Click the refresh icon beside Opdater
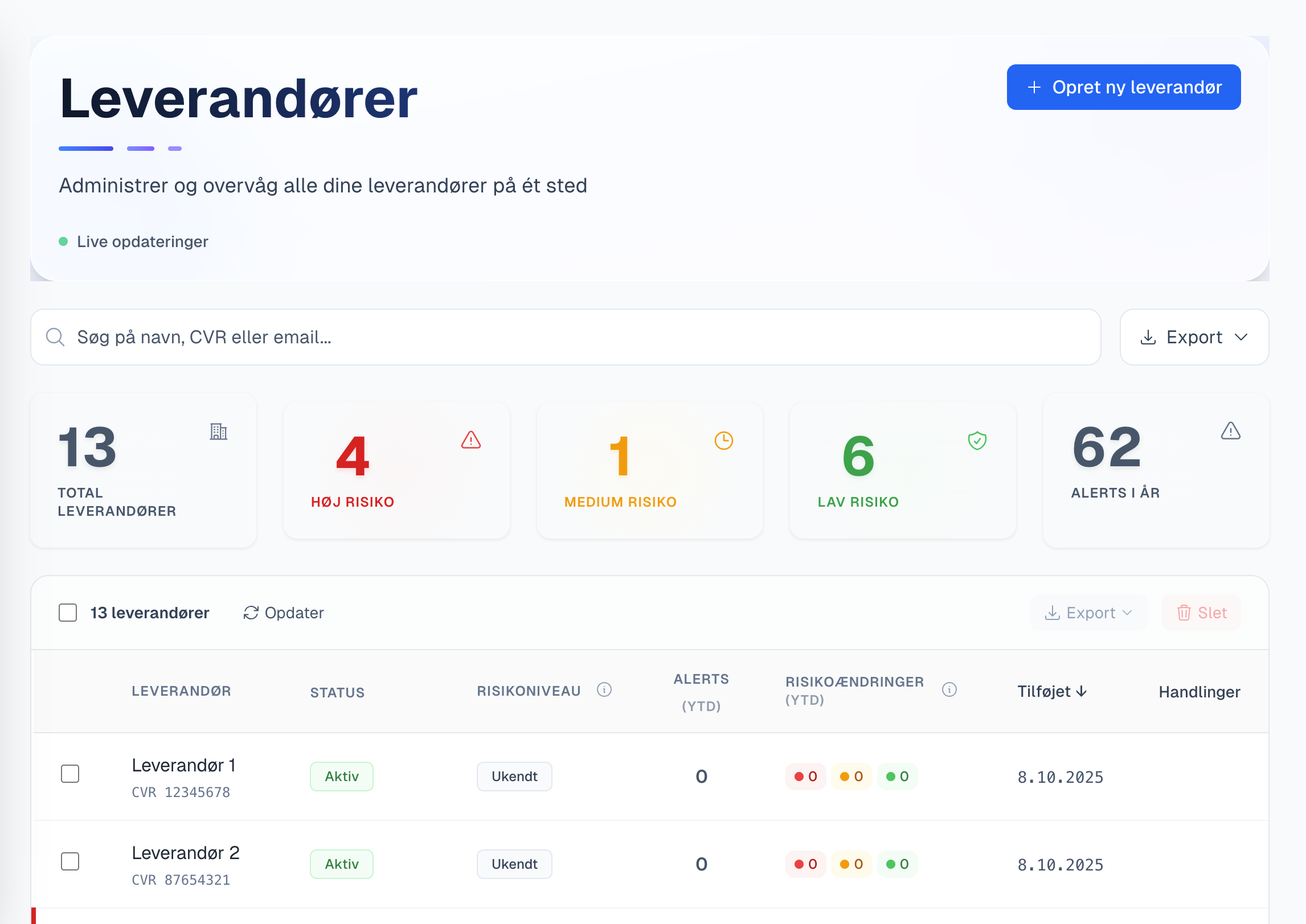The width and height of the screenshot is (1306, 924). coord(250,613)
